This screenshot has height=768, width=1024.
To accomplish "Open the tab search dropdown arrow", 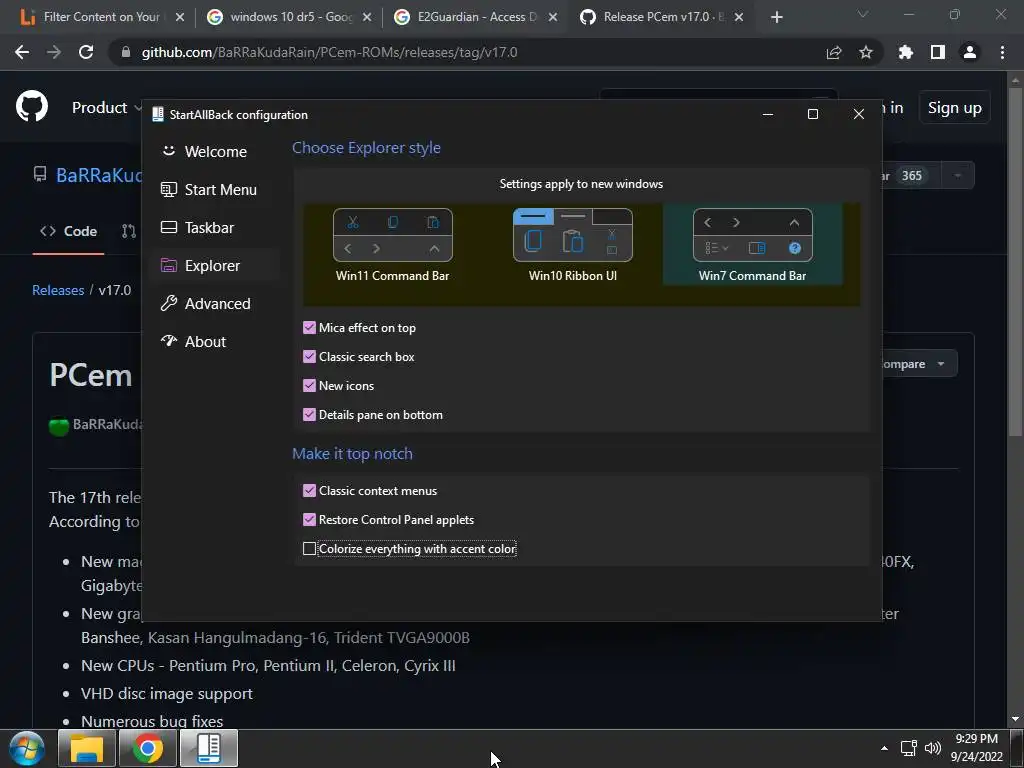I will point(863,14).
